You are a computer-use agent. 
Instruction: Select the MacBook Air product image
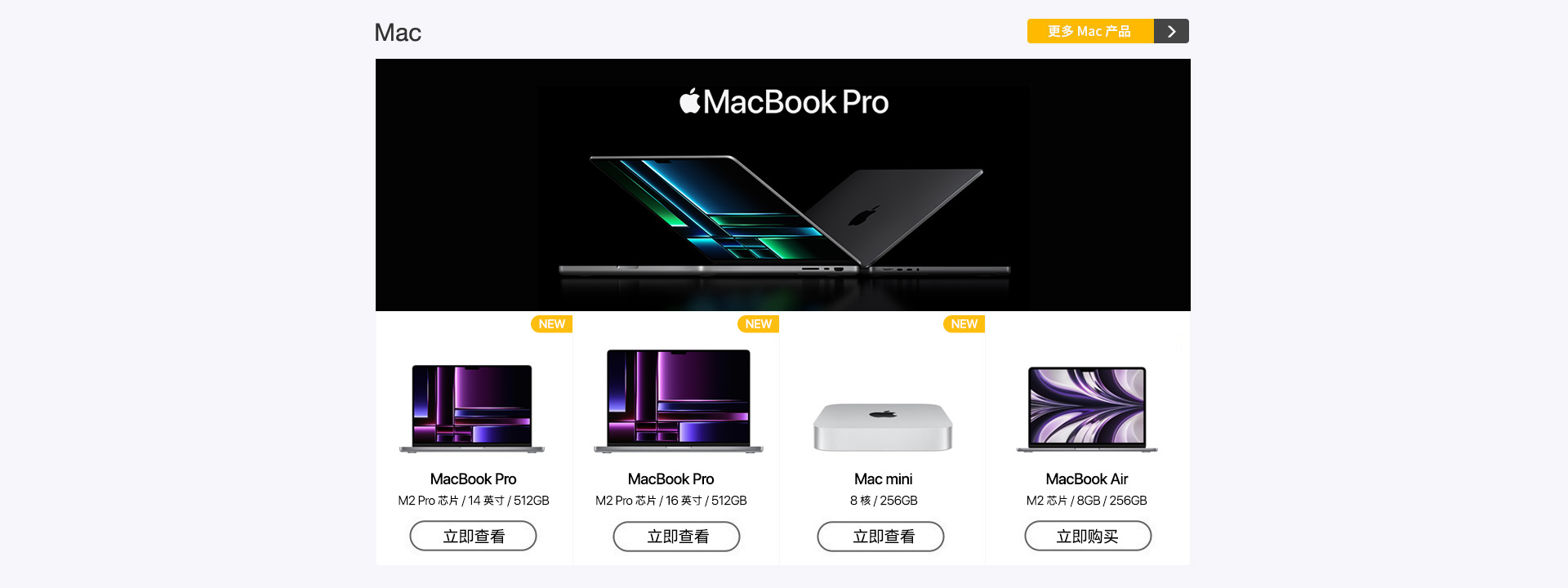coord(1087,409)
